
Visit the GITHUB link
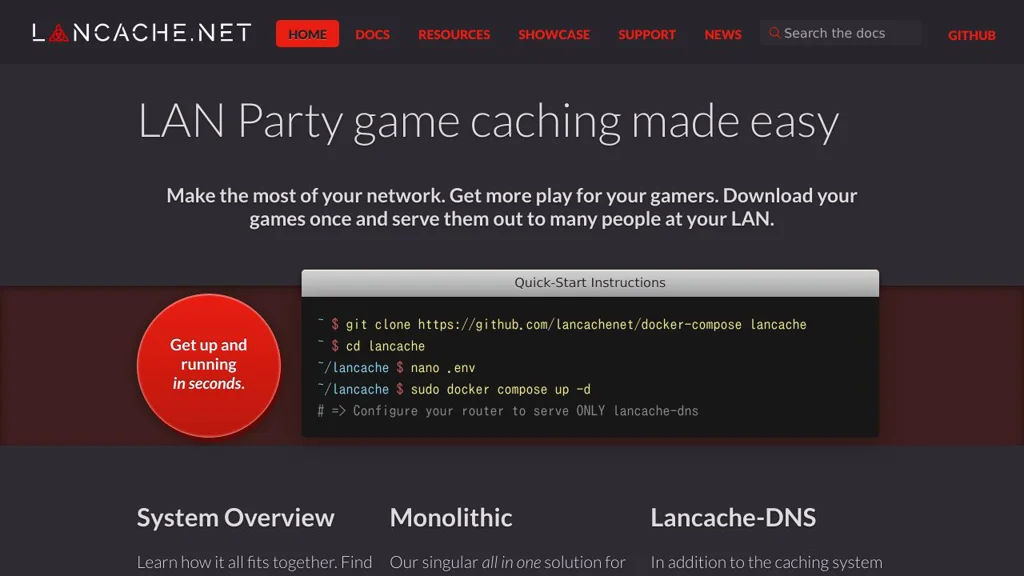click(972, 35)
